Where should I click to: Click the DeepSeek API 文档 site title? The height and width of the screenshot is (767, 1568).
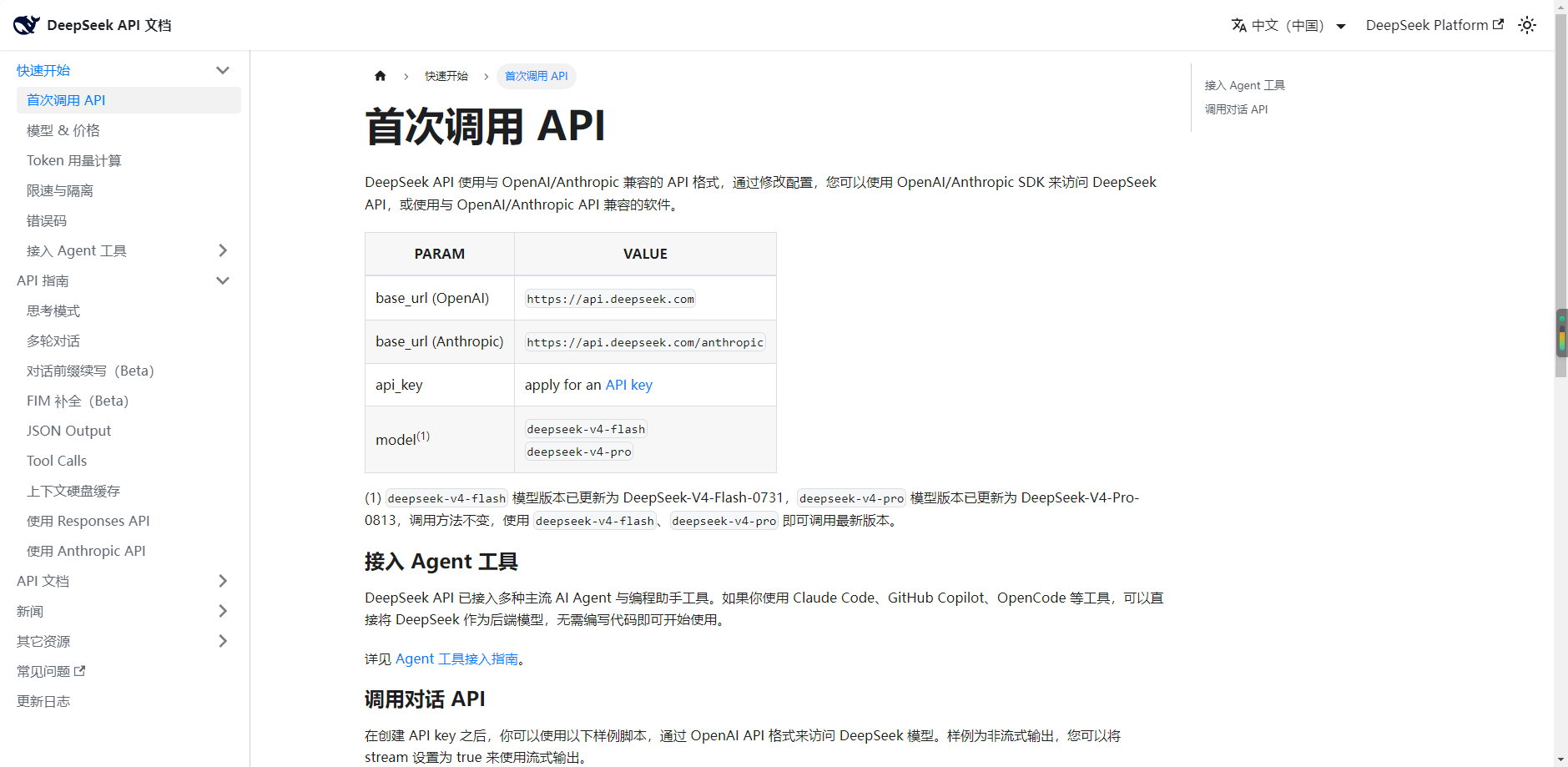click(109, 25)
